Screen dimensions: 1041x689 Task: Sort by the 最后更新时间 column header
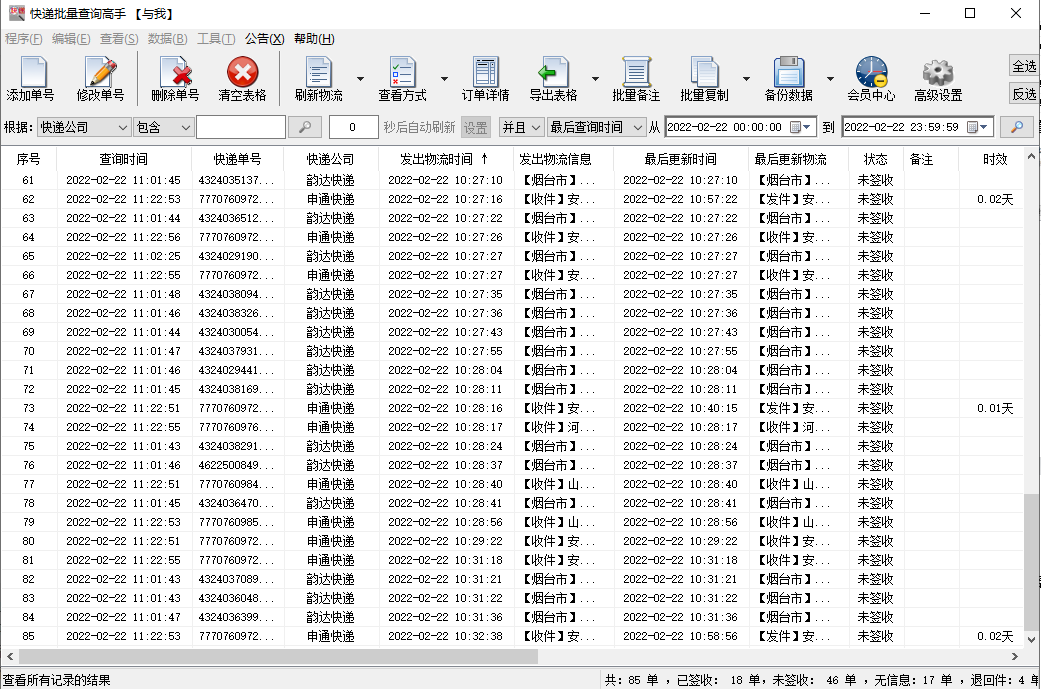pos(681,159)
